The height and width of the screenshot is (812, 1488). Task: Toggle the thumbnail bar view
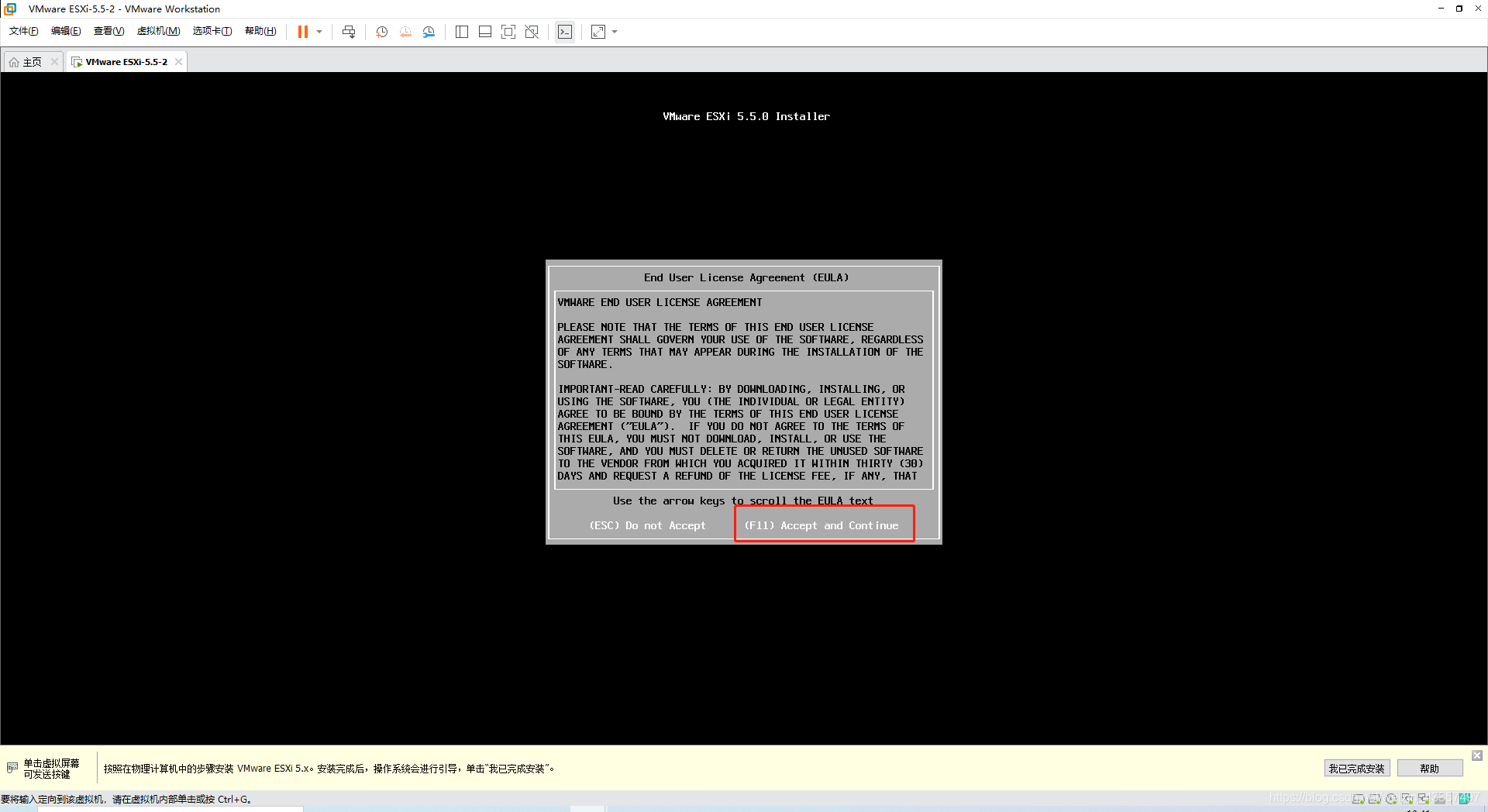485,32
